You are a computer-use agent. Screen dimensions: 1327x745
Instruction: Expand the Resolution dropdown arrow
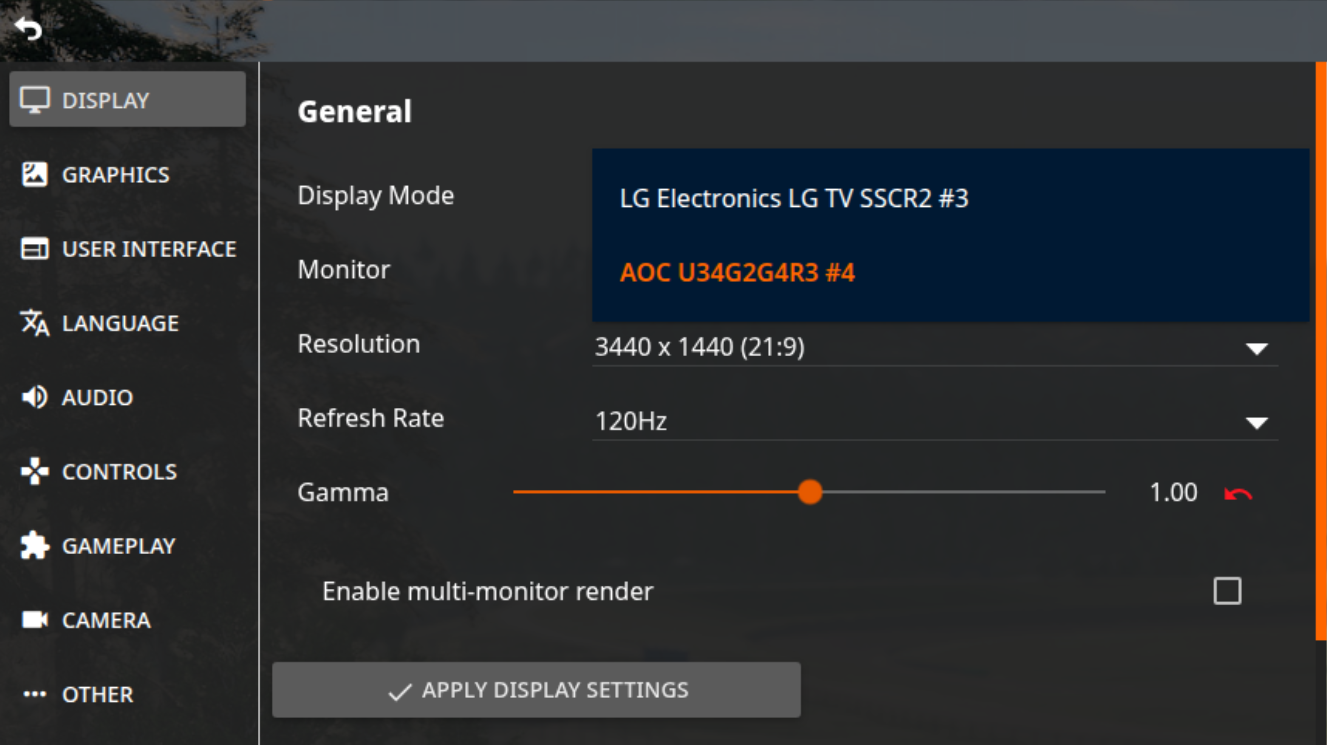point(1256,348)
